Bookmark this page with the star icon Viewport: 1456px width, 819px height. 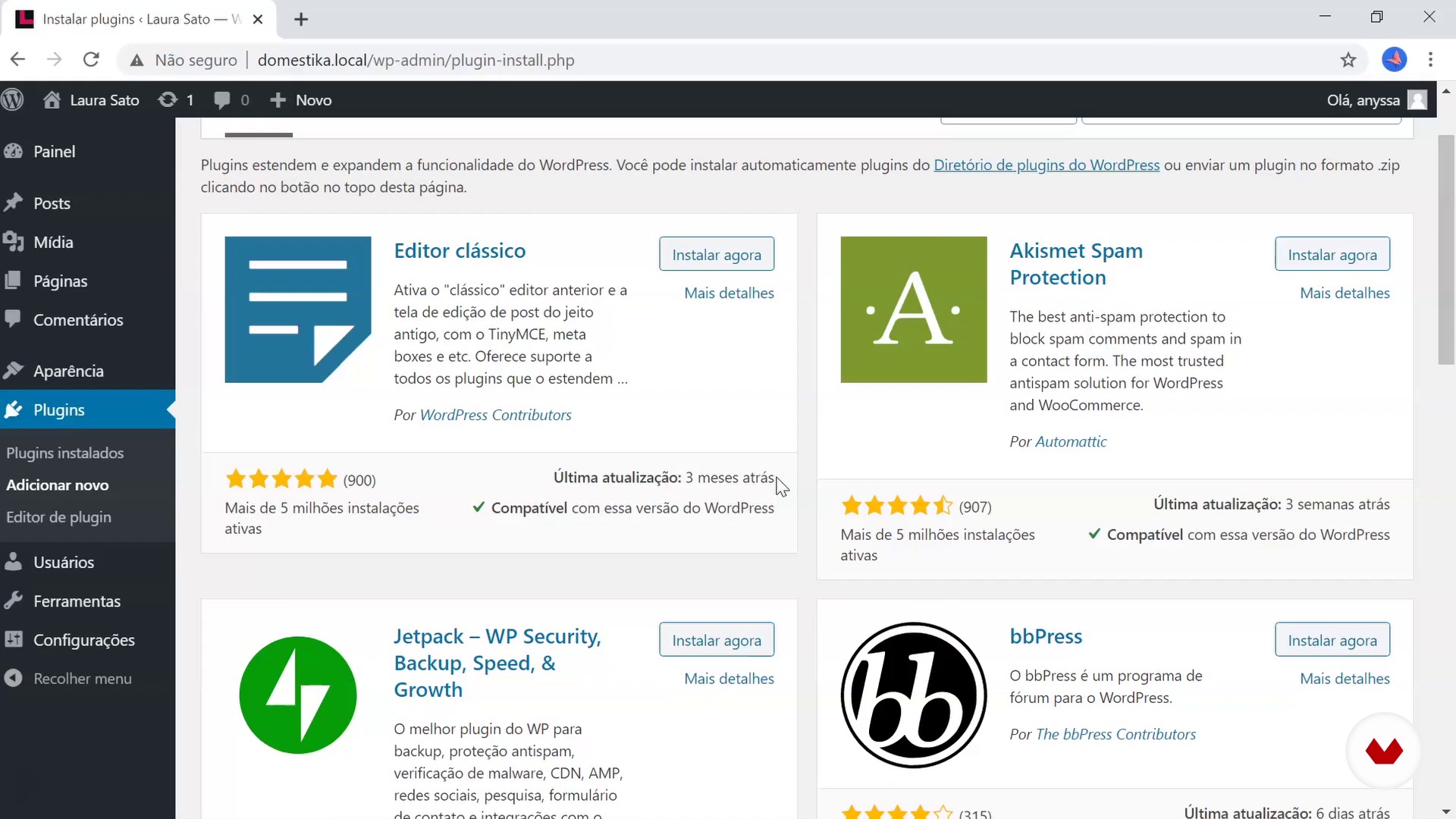tap(1348, 60)
